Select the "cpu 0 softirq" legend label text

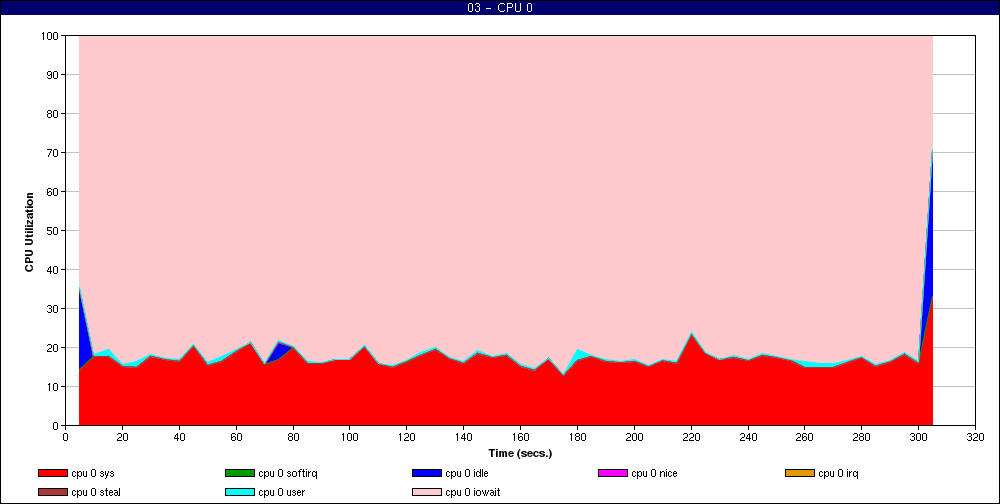point(288,473)
